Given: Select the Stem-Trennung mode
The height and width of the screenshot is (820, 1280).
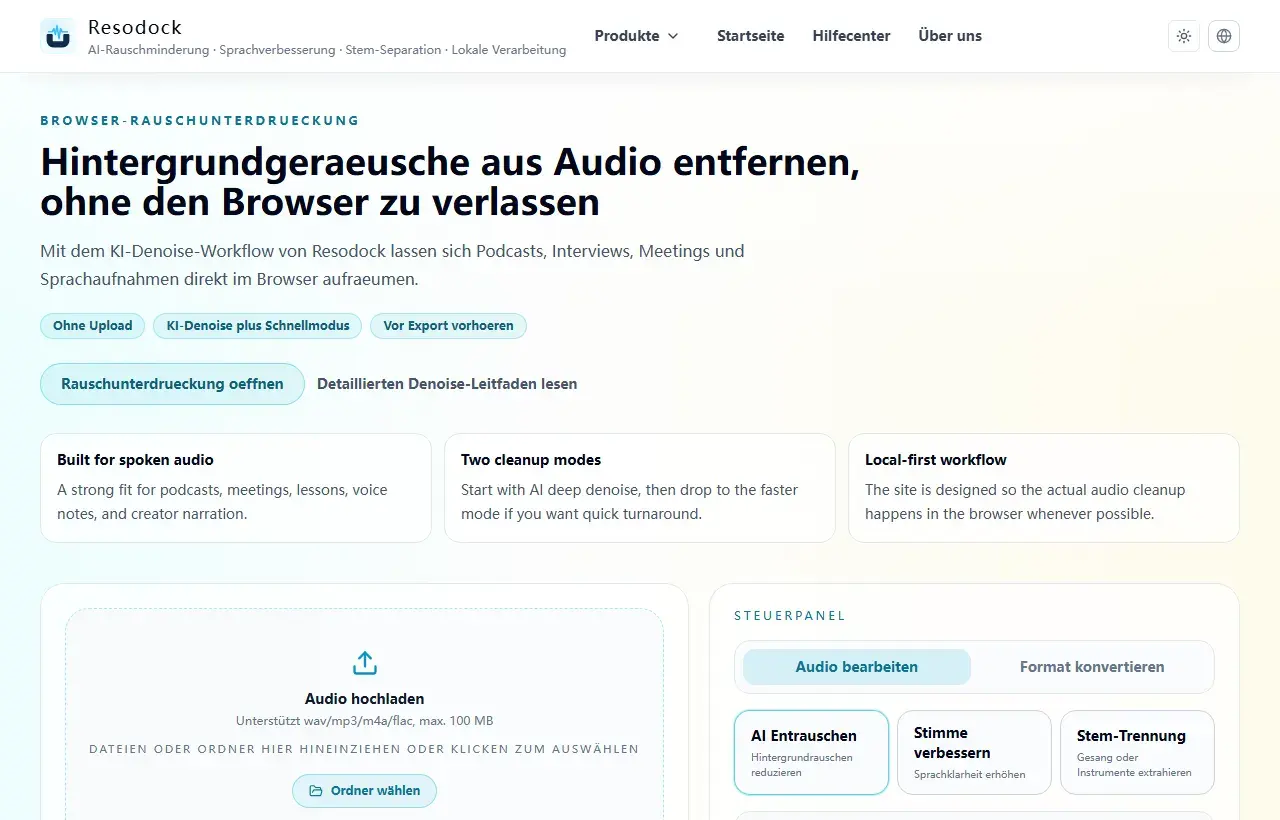Looking at the screenshot, I should pos(1137,752).
